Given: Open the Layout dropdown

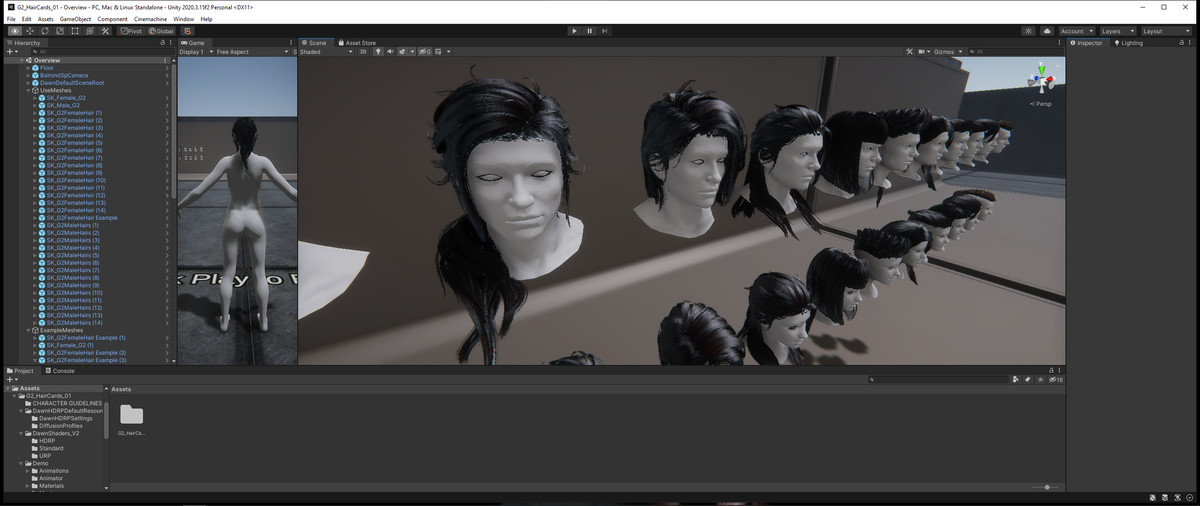Looking at the screenshot, I should (1165, 31).
